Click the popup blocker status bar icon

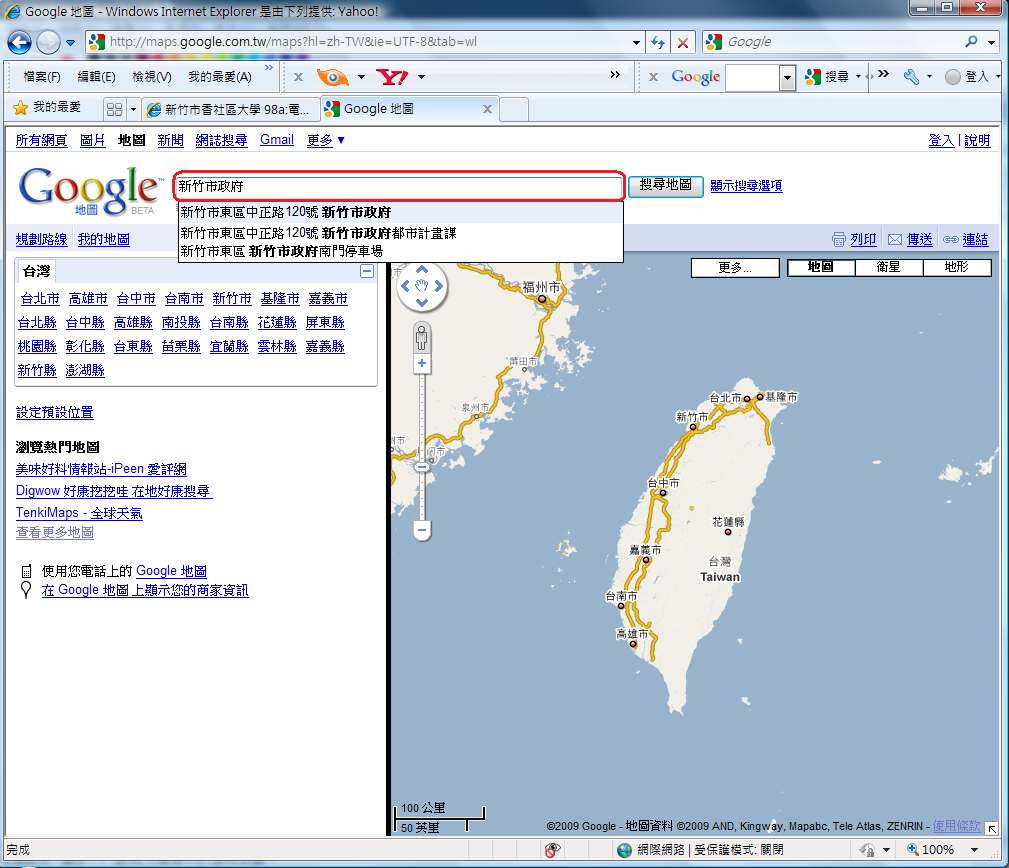[552, 850]
